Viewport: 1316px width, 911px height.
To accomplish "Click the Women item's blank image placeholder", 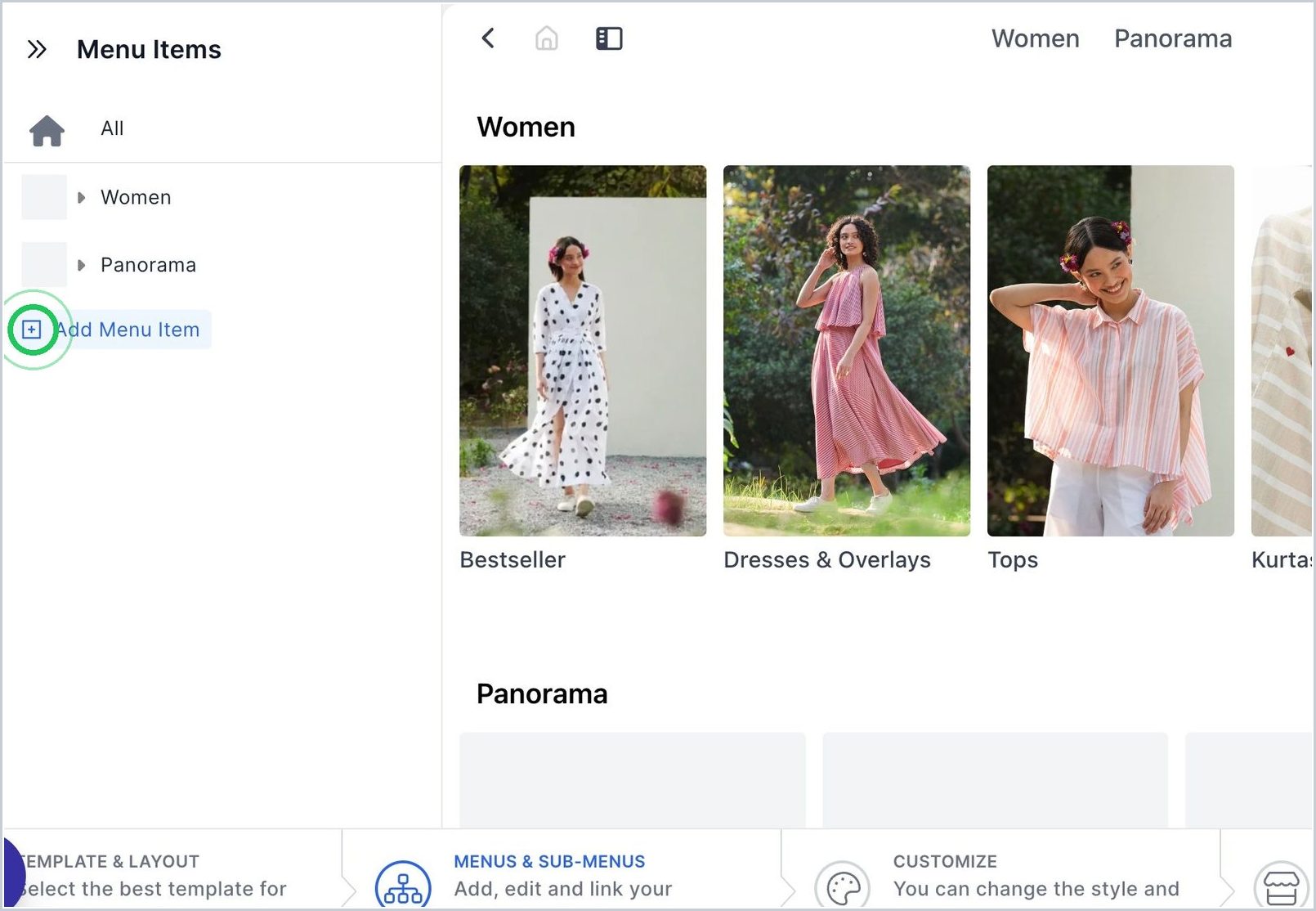I will (x=44, y=197).
